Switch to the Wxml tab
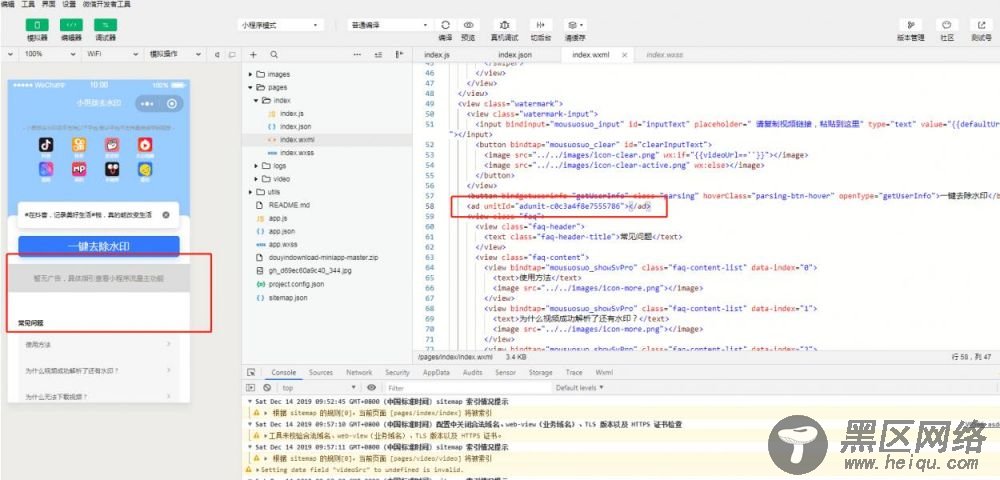Image resolution: width=1000 pixels, height=480 pixels. point(604,372)
